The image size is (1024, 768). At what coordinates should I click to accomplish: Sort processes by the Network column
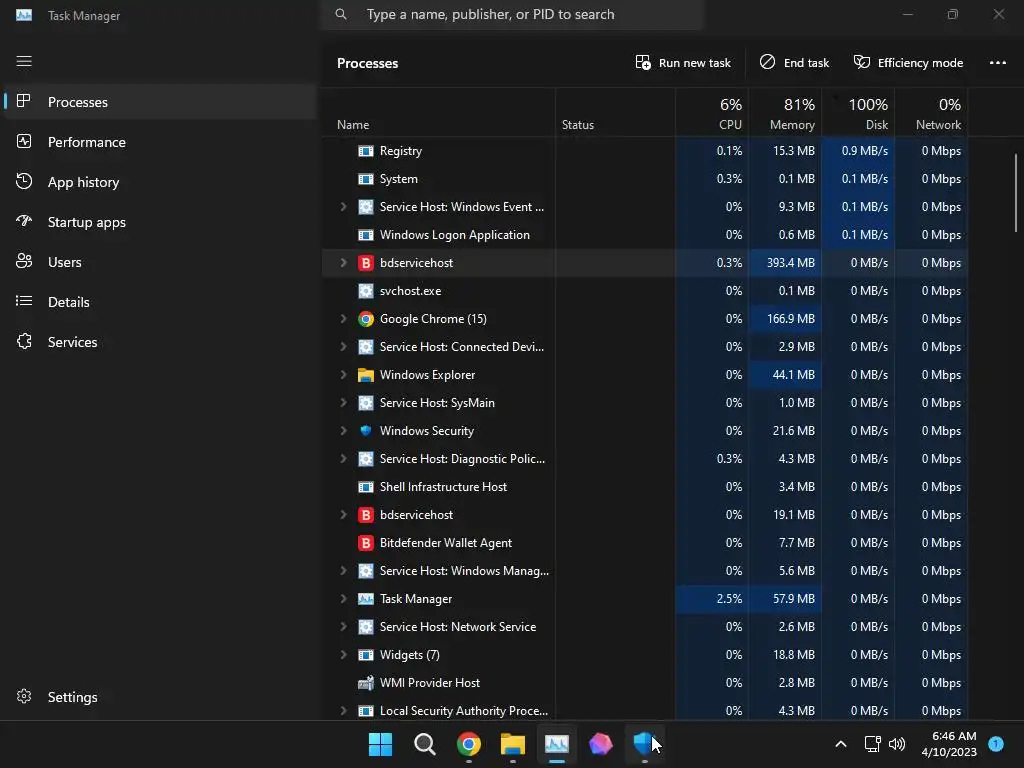pyautogui.click(x=931, y=114)
